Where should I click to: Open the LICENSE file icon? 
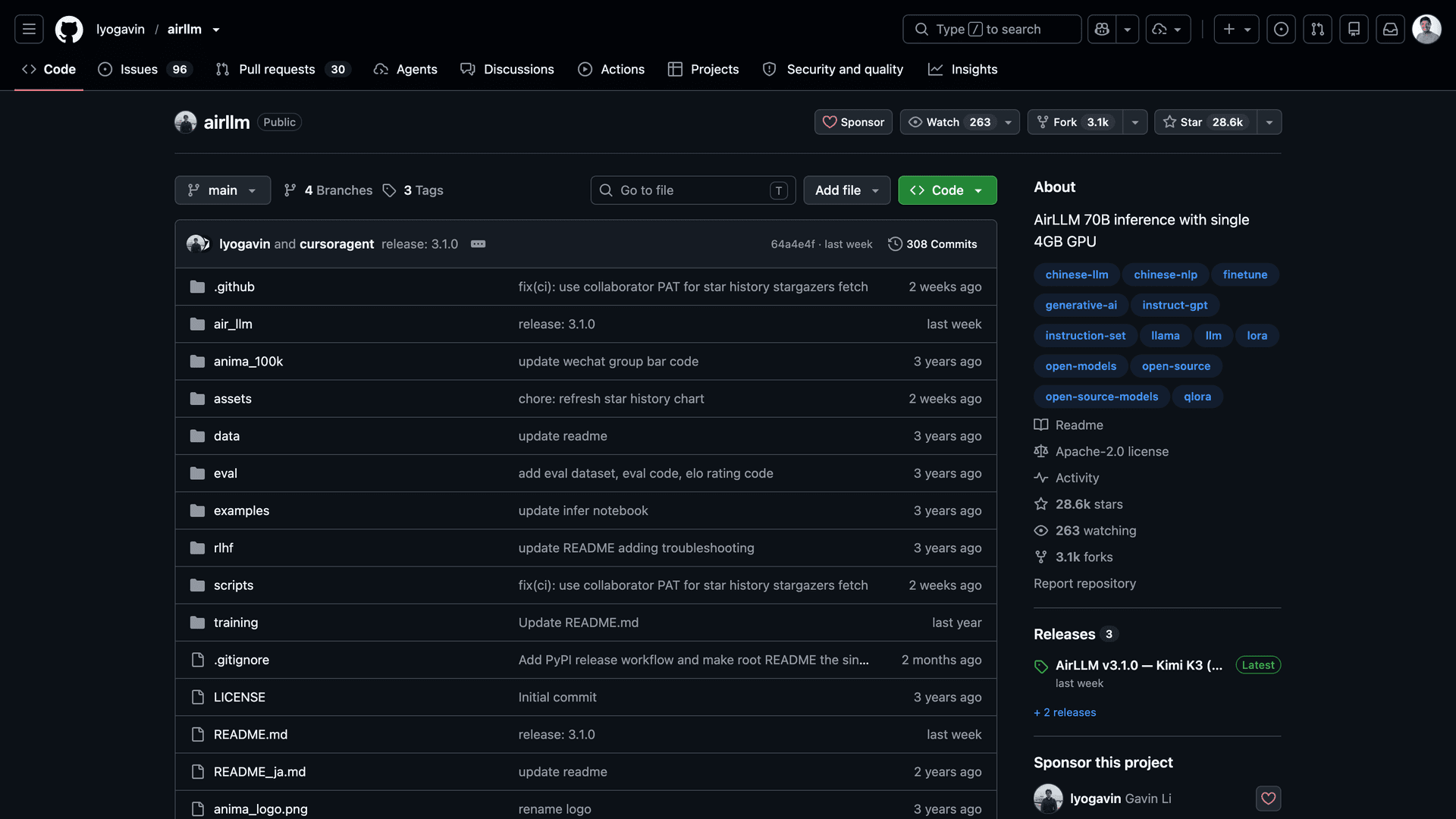[197, 697]
